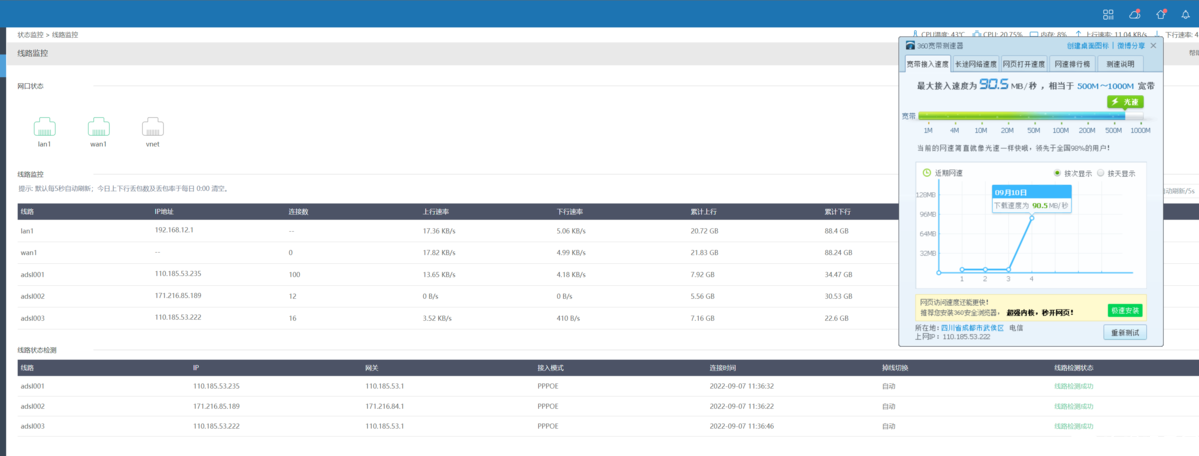The height and width of the screenshot is (456, 1199).
Task: Click IP address 192.168.12.1 in lan1 row
Action: click(173, 230)
